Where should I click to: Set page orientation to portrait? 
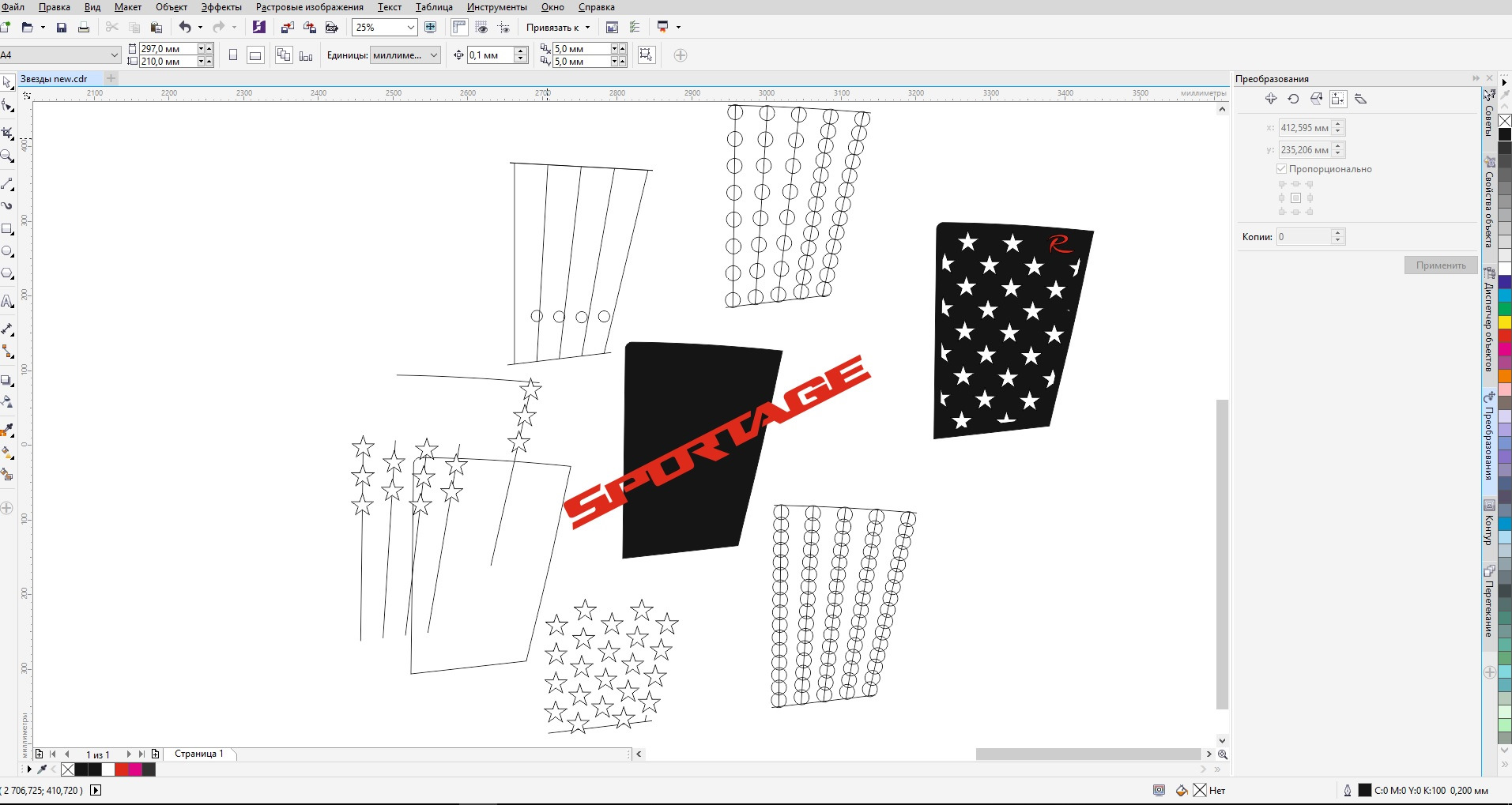232,55
